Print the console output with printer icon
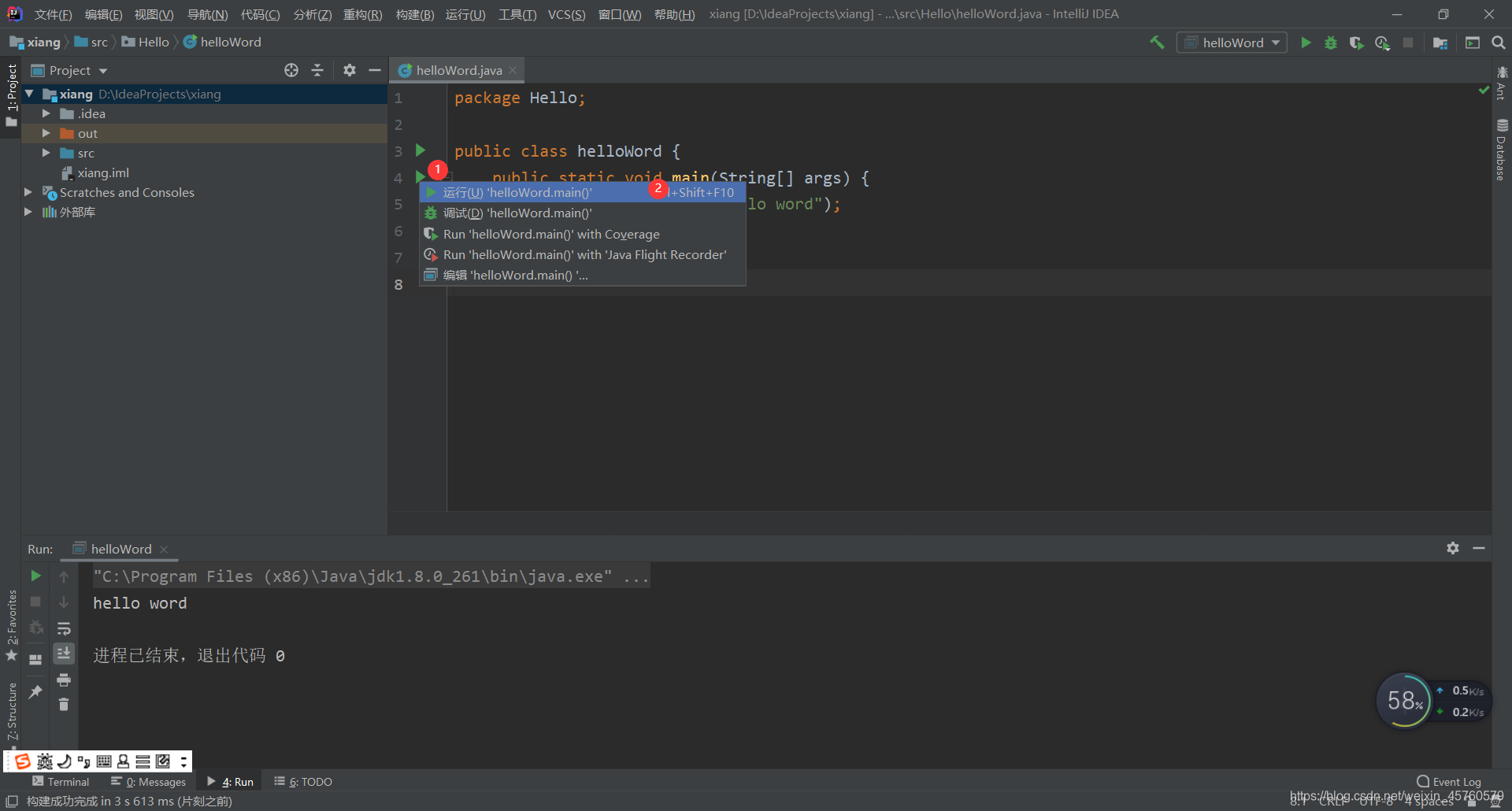The width and height of the screenshot is (1512, 811). pos(64,680)
